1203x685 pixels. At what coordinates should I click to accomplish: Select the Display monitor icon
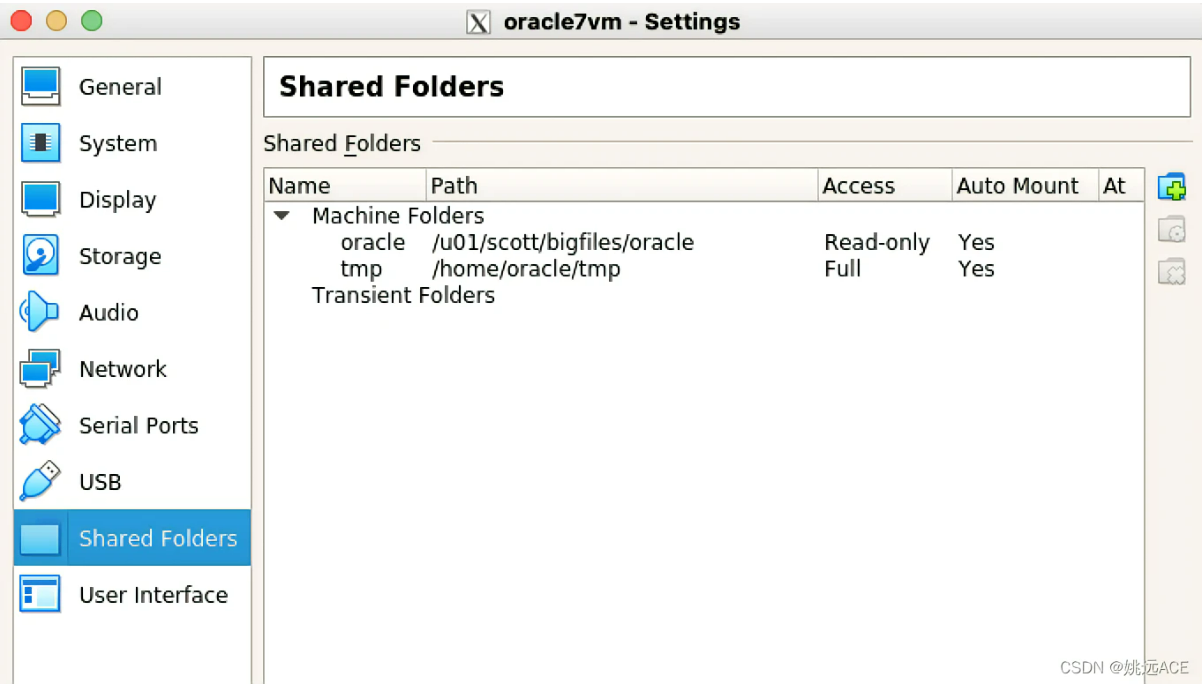click(40, 199)
